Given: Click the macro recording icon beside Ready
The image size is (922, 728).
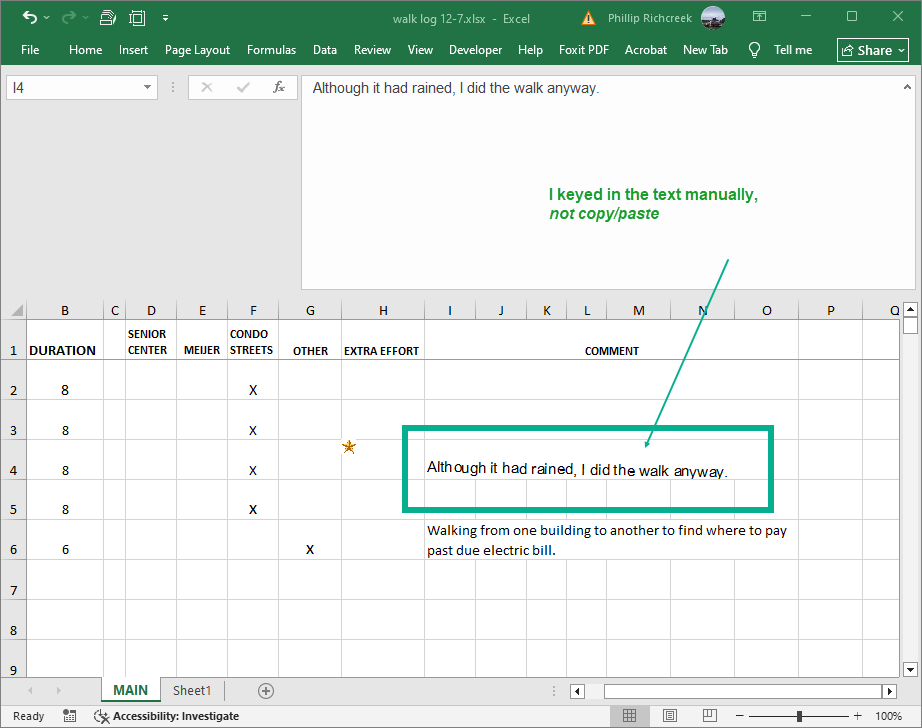Looking at the screenshot, I should (69, 716).
